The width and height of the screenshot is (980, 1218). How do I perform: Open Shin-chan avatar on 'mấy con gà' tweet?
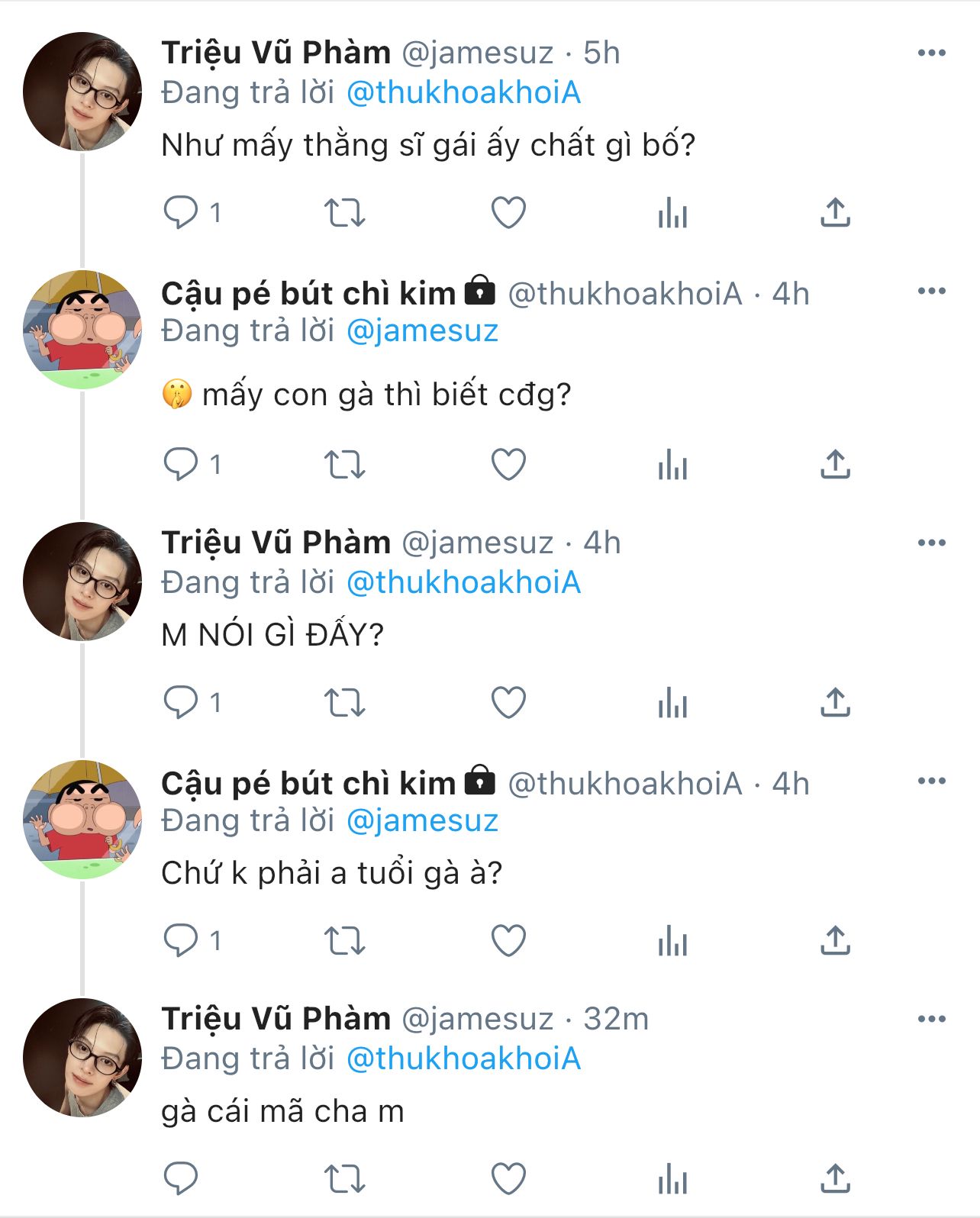click(x=82, y=330)
